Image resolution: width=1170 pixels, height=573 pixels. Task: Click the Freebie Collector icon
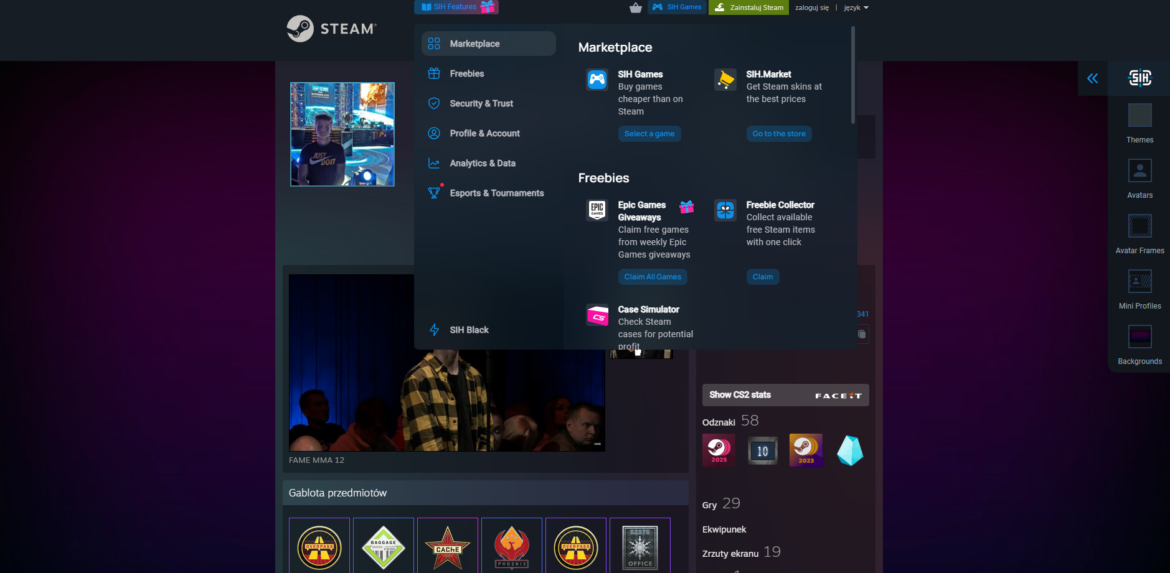pyautogui.click(x=725, y=210)
